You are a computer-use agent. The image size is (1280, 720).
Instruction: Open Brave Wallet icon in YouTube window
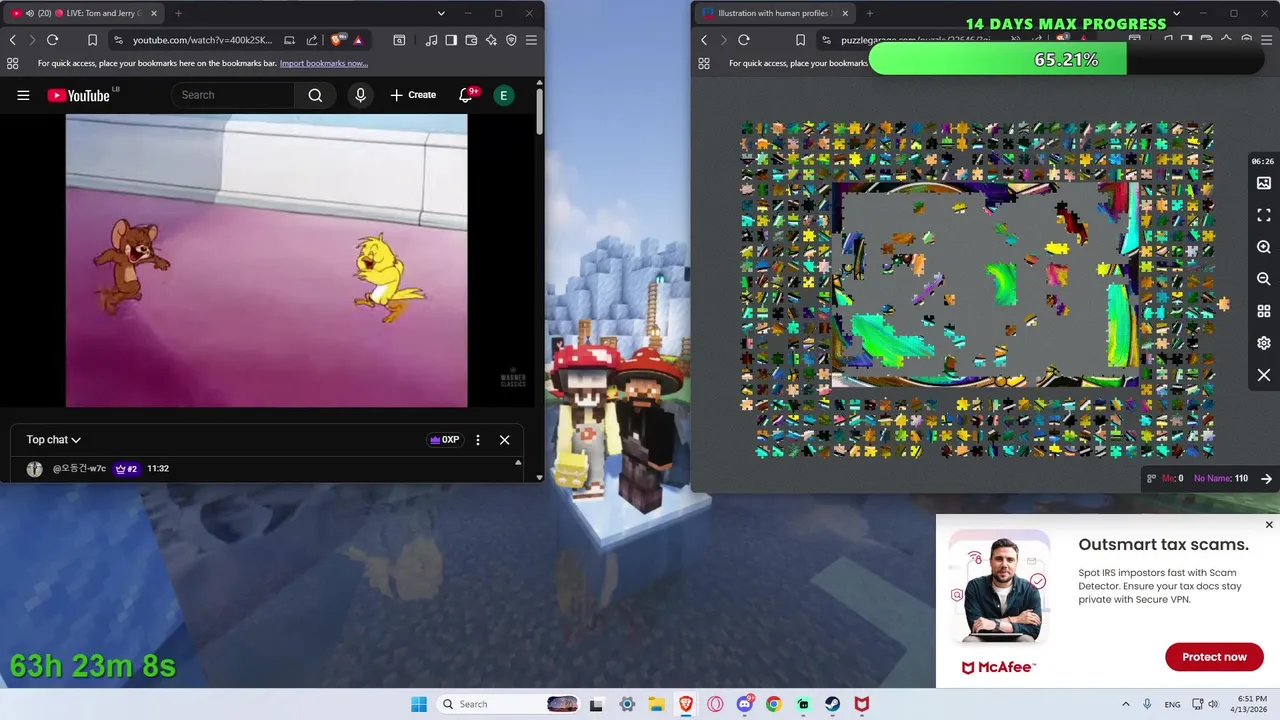[471, 40]
